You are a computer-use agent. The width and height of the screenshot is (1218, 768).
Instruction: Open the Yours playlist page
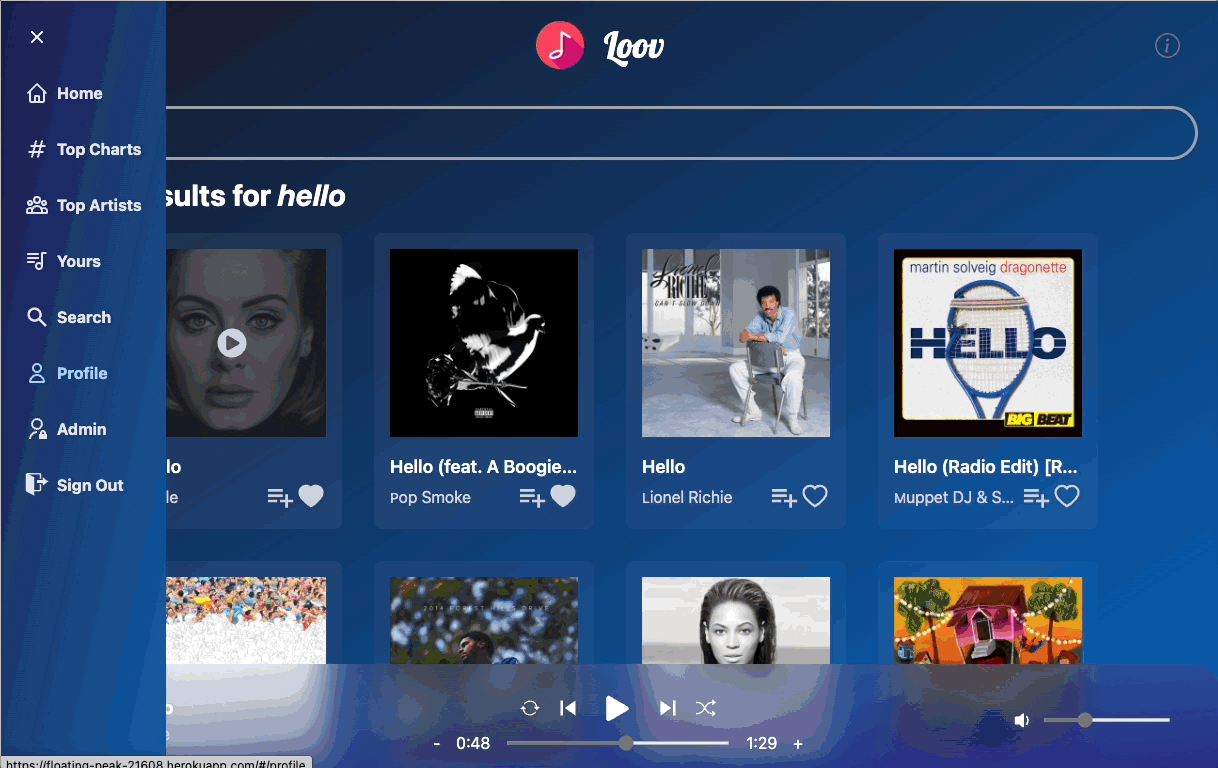point(64,261)
